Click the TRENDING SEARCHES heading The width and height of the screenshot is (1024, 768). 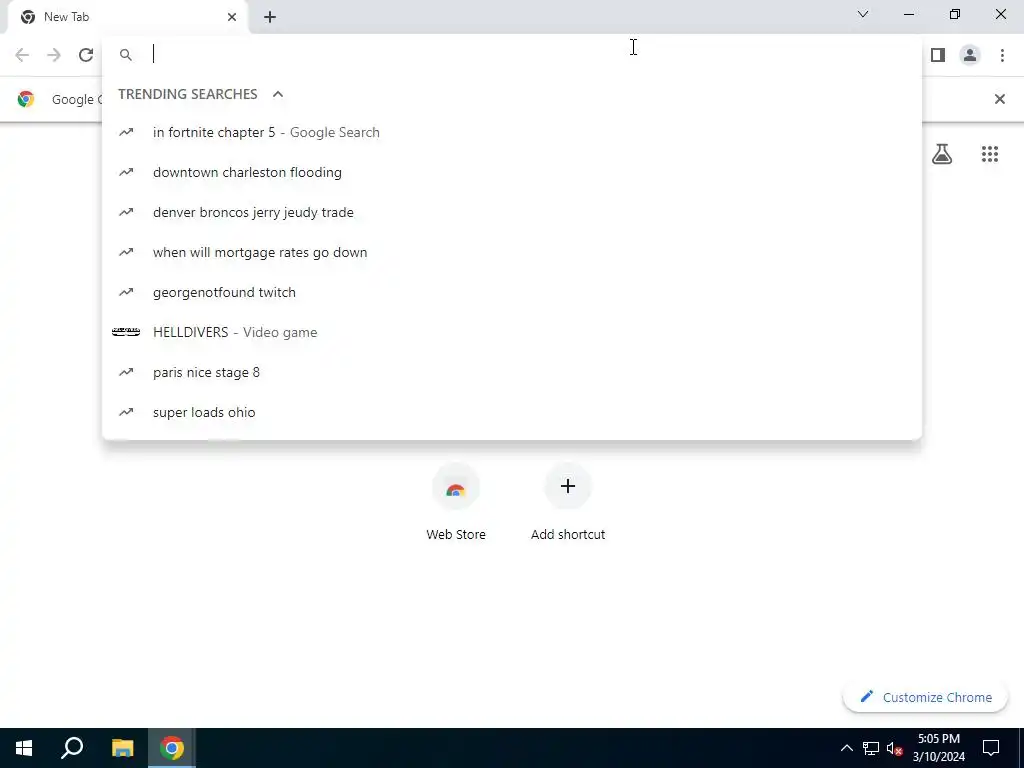[188, 94]
